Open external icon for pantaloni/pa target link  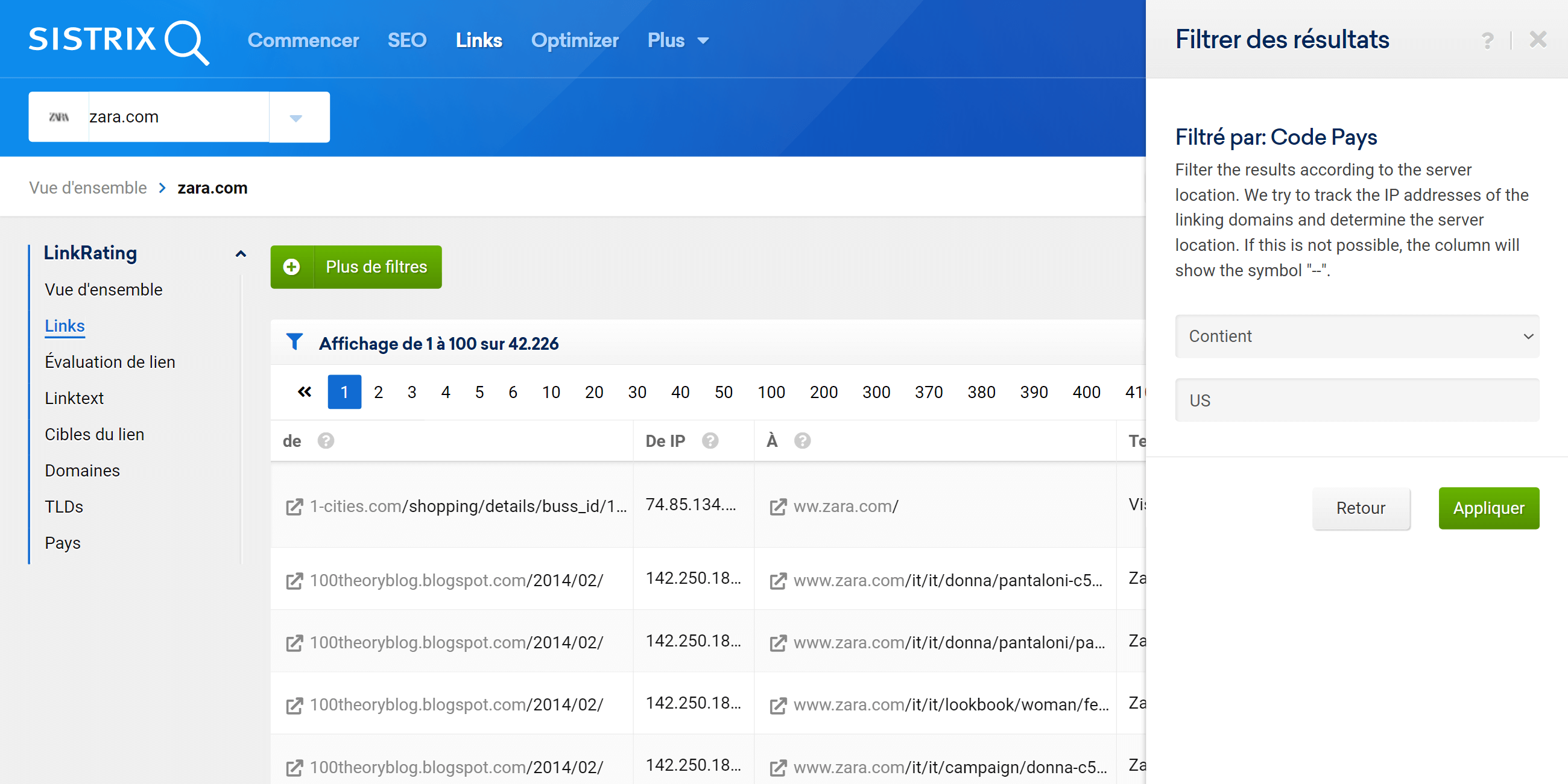(778, 643)
